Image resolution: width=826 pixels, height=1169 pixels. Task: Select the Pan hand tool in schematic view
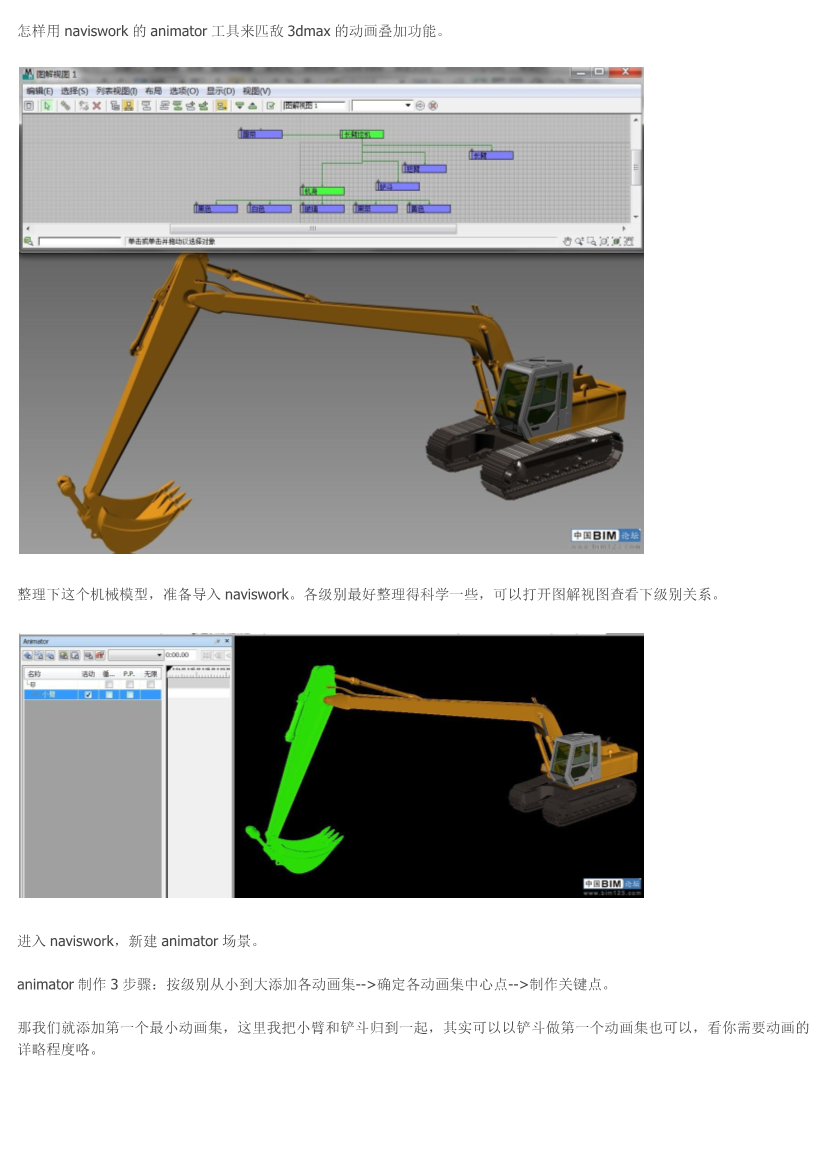(567, 242)
